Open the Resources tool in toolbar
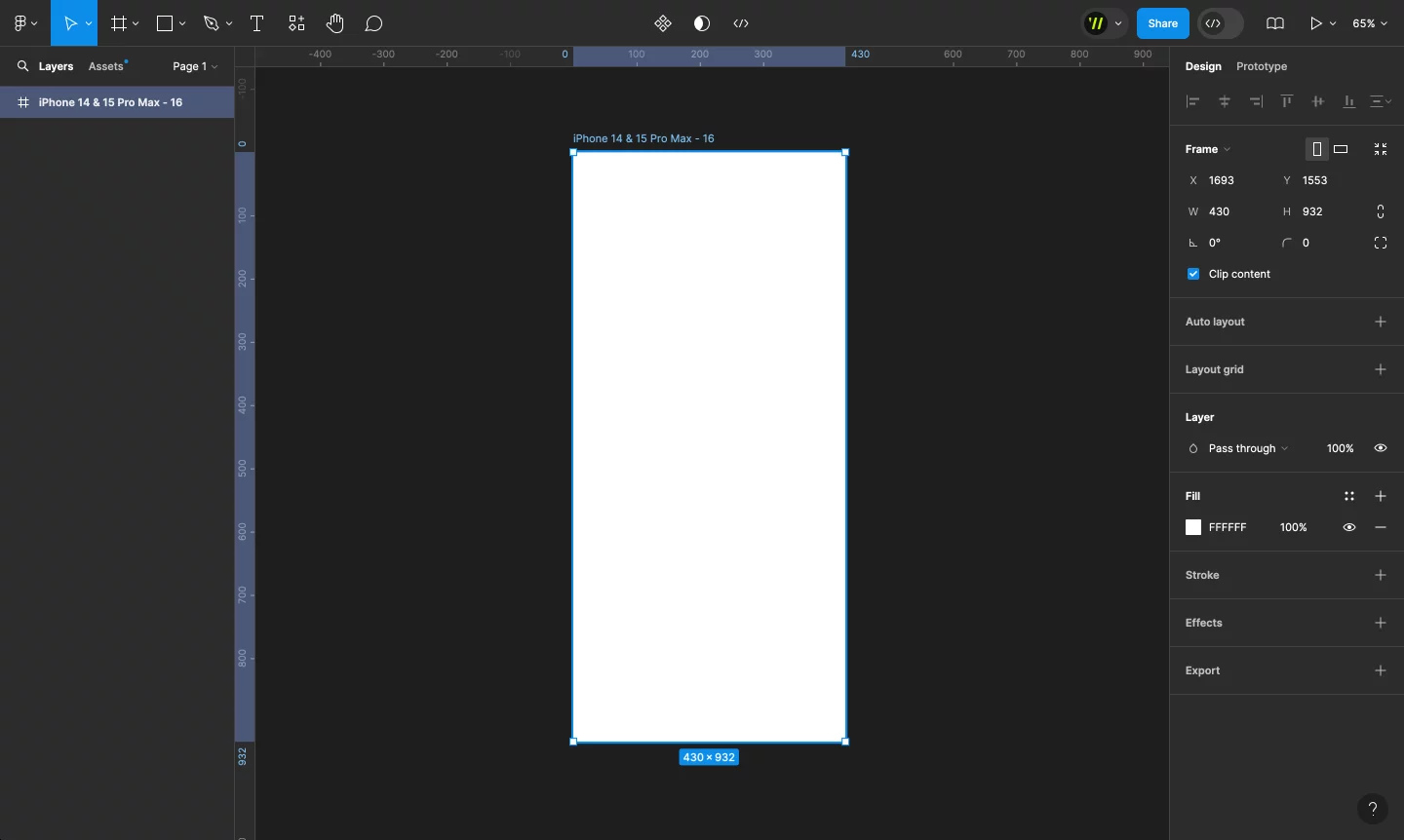 (296, 23)
